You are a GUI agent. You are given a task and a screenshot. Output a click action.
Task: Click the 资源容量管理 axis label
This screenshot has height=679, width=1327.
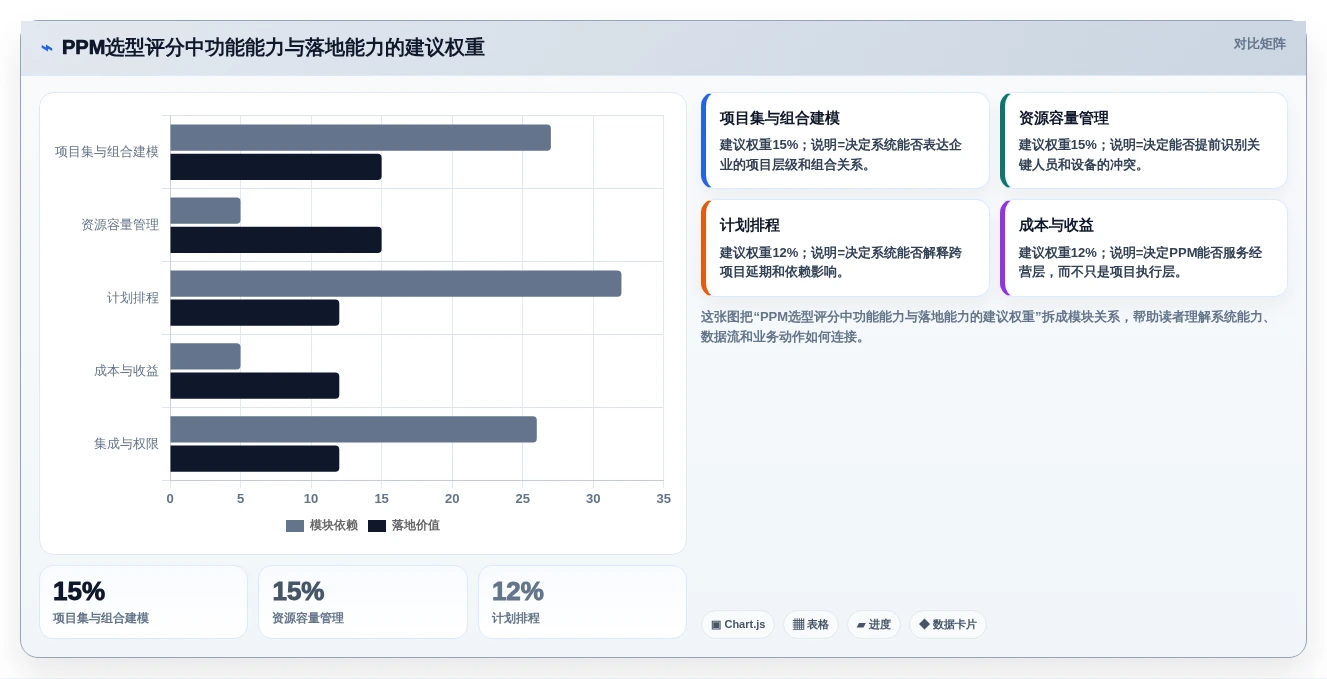(x=120, y=225)
